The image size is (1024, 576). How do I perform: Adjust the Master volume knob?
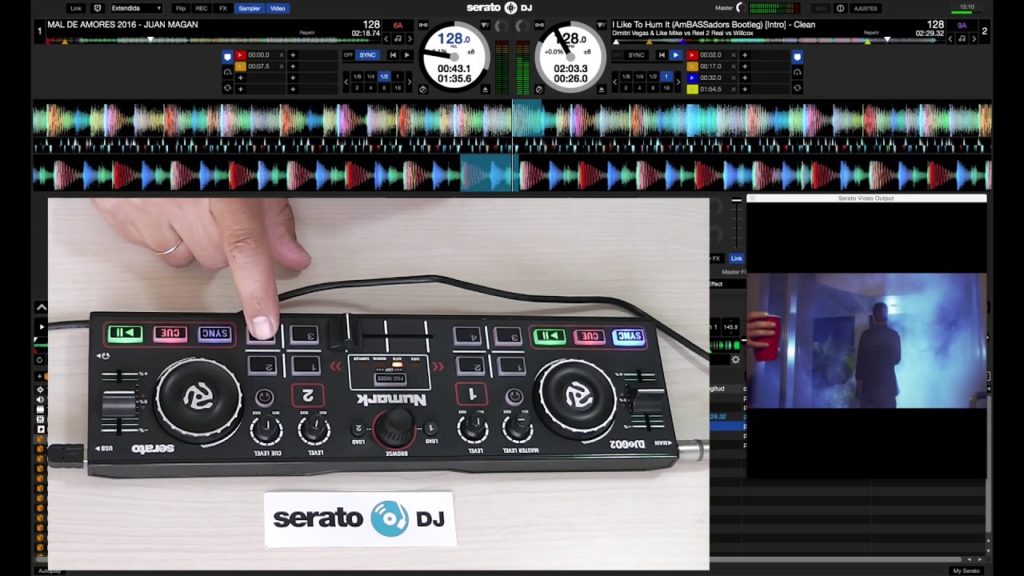[741, 8]
